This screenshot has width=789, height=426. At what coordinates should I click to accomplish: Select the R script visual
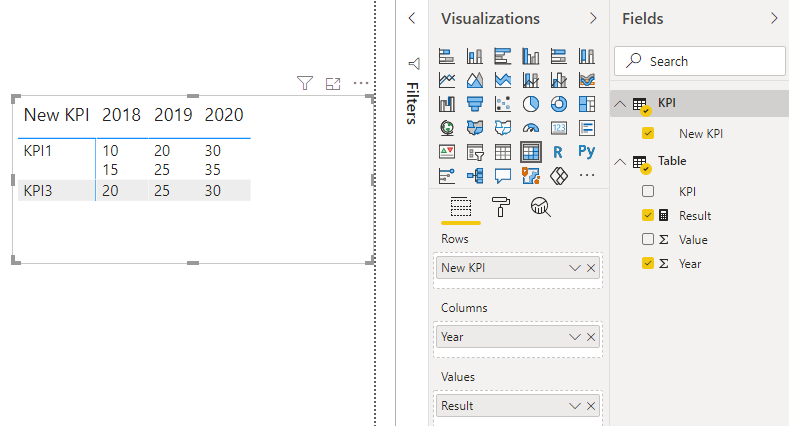558,152
